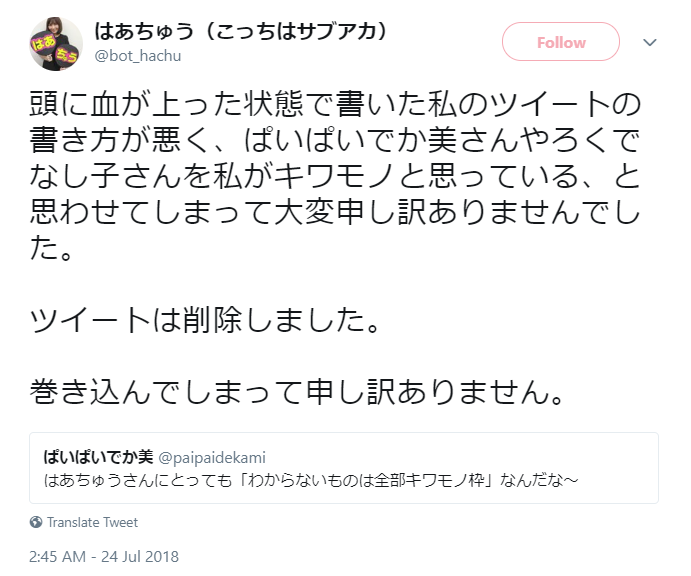This screenshot has width=691, height=576.
Task: Open tweet options chevron beside Follow
Action: point(650,43)
